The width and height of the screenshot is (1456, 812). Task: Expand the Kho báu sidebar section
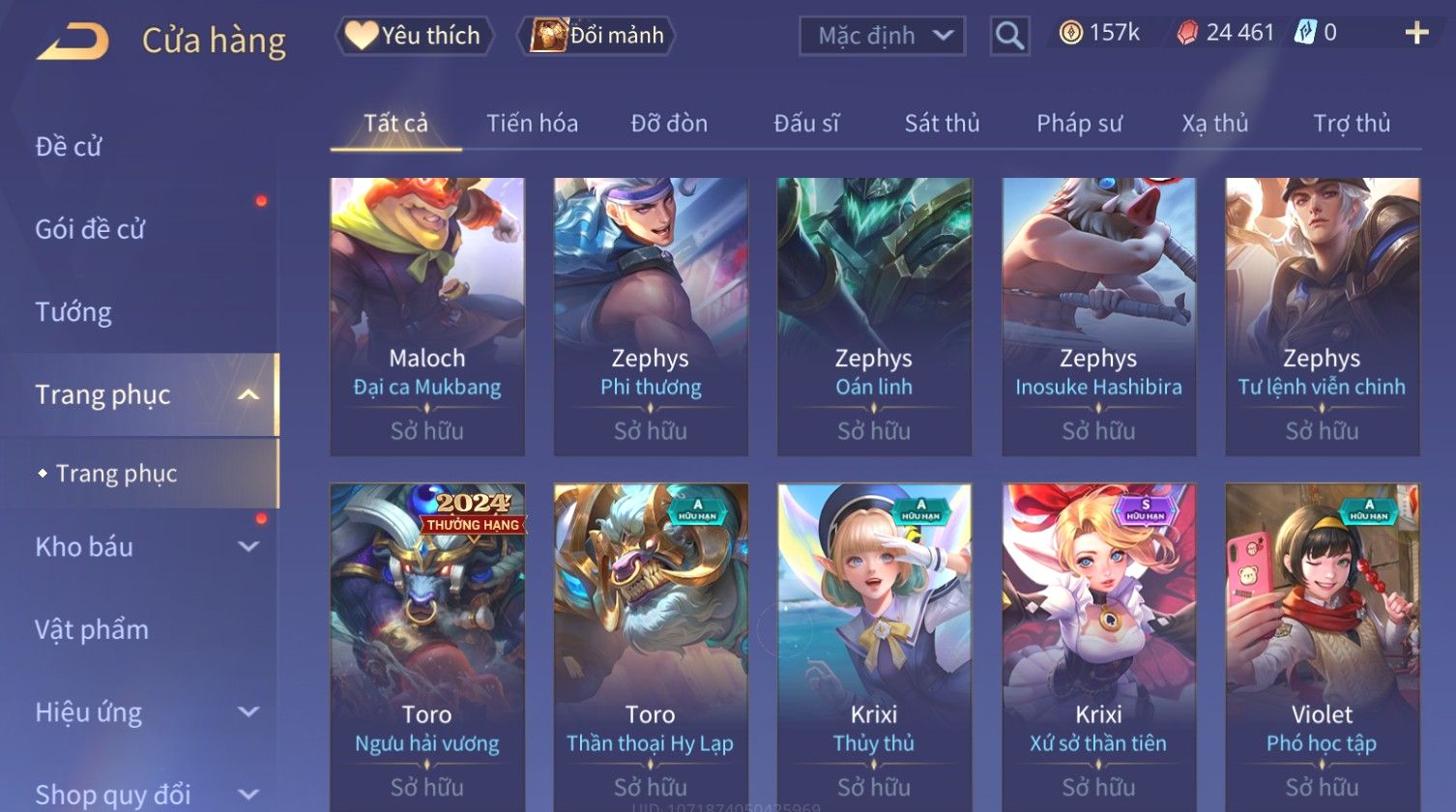248,547
